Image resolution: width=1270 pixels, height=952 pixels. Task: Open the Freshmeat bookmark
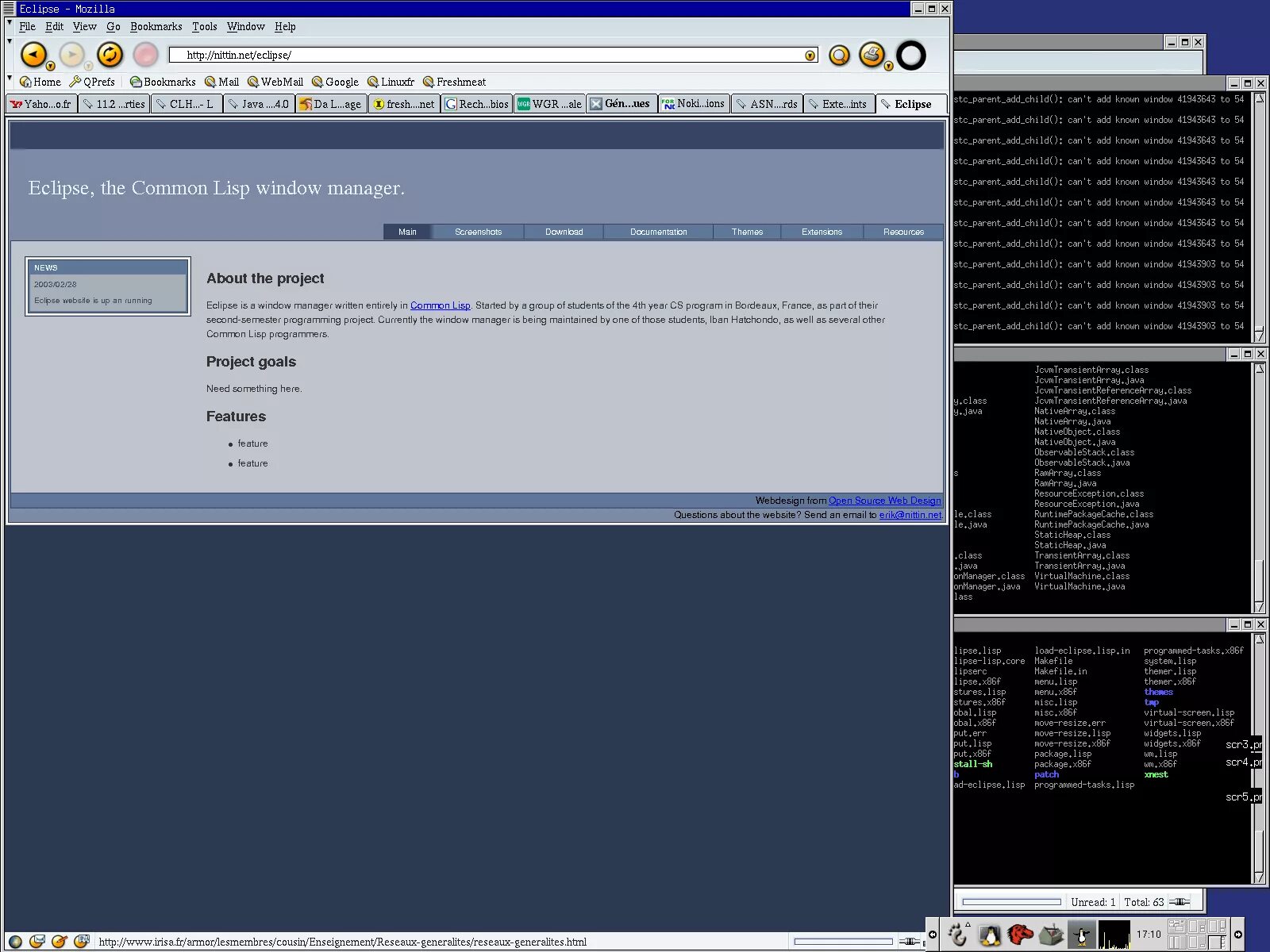coord(454,82)
